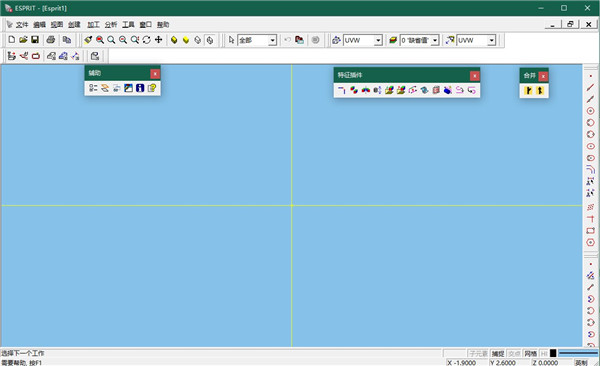Toggle the 捕捉 snap mode in status bar
Screen dimensions: 600x366
point(497,353)
